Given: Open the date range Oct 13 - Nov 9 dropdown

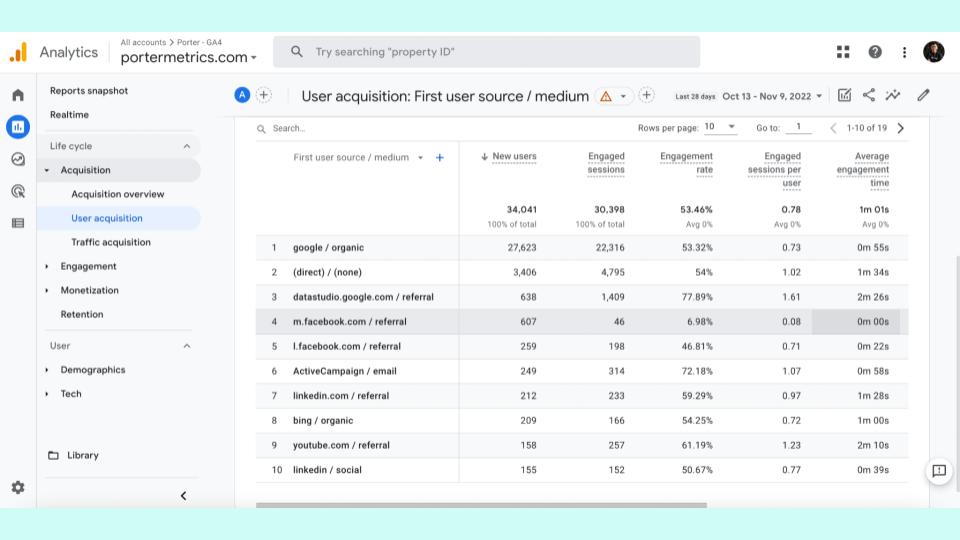Looking at the screenshot, I should tap(772, 96).
